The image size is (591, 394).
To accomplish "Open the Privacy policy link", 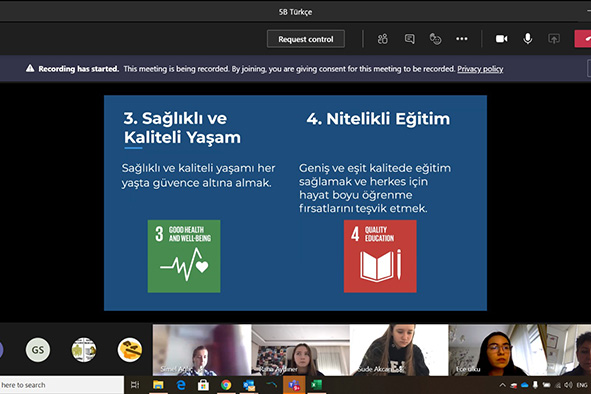I will tap(480, 69).
